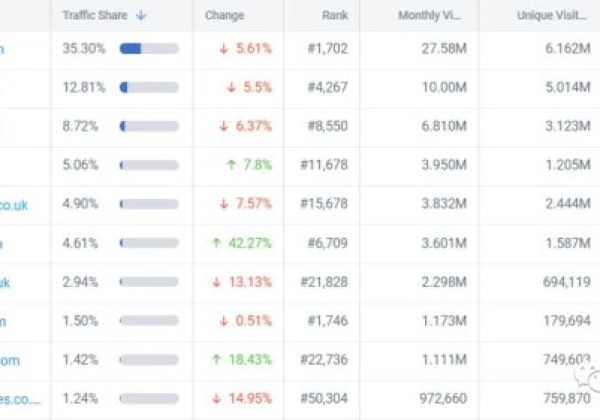Click the green up arrow beside 42.27%
Image resolution: width=600 pixels, height=420 pixels.
click(217, 243)
